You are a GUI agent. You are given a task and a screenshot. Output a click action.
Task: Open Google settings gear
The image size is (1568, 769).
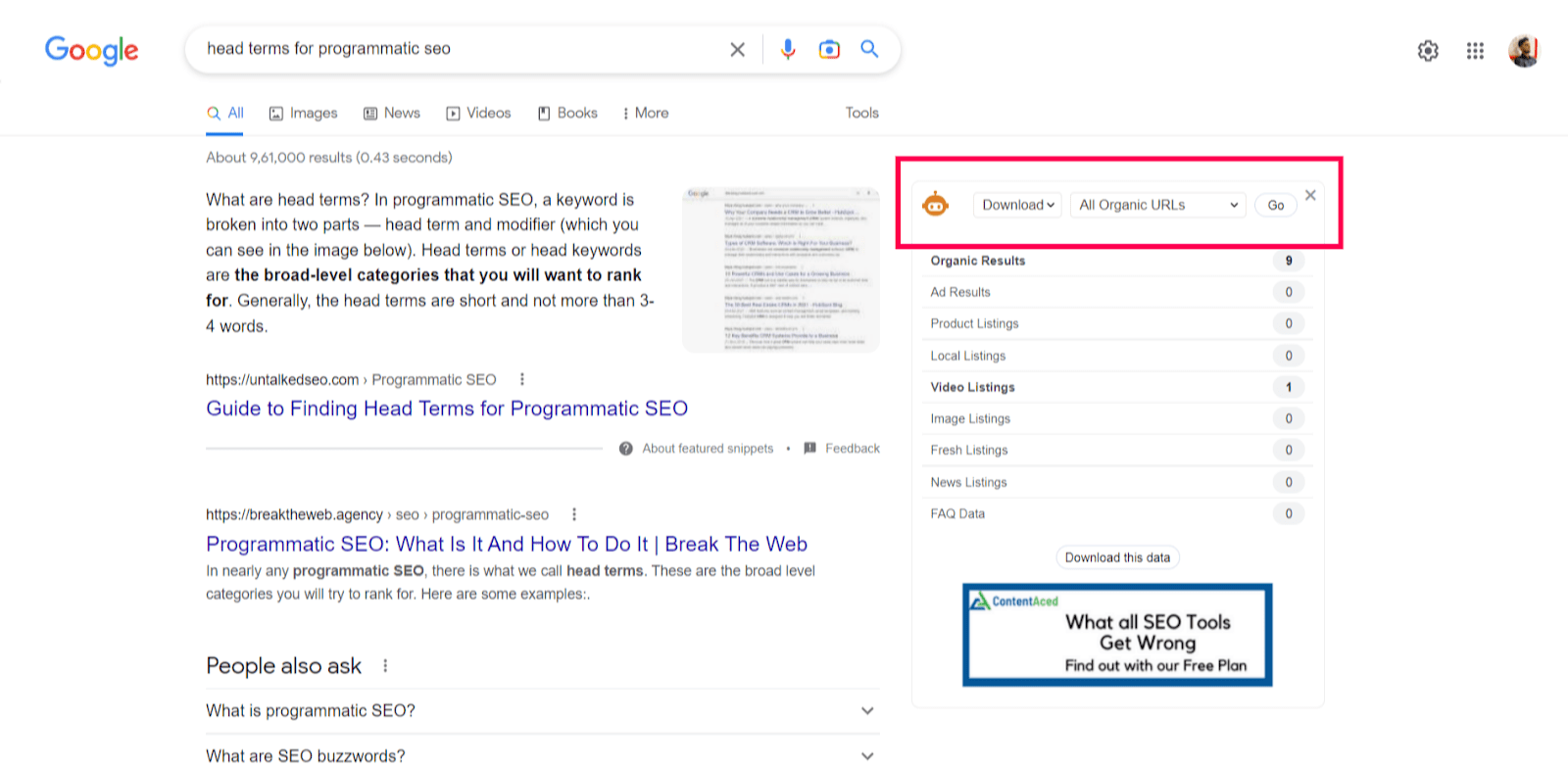1428,51
